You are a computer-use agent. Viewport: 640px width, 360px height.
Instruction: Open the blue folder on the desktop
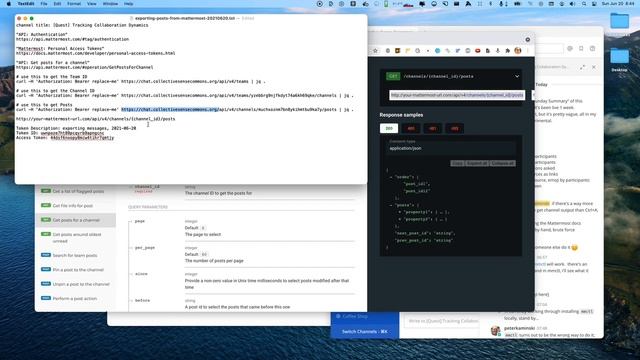pyautogui.click(x=620, y=21)
